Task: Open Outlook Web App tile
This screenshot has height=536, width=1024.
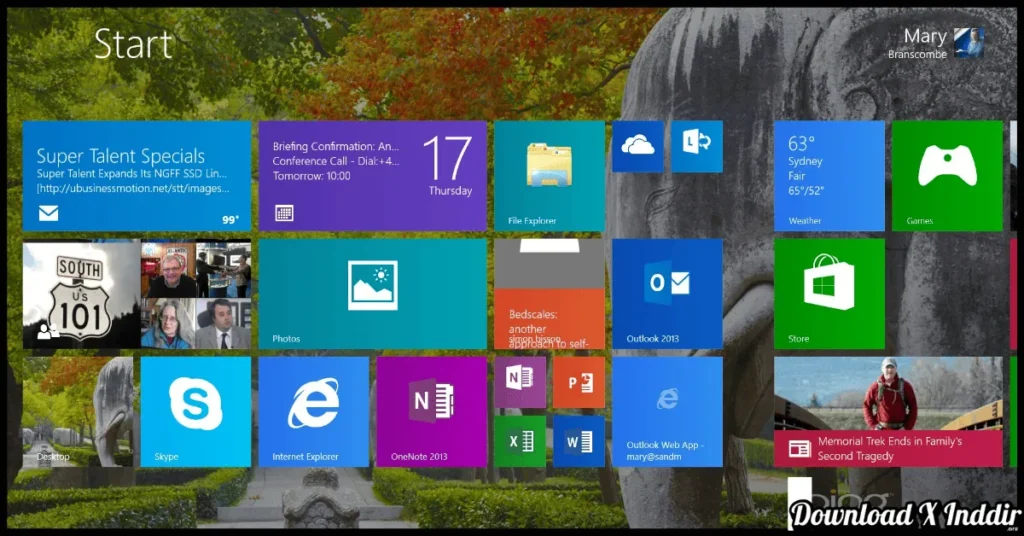Action: 667,411
